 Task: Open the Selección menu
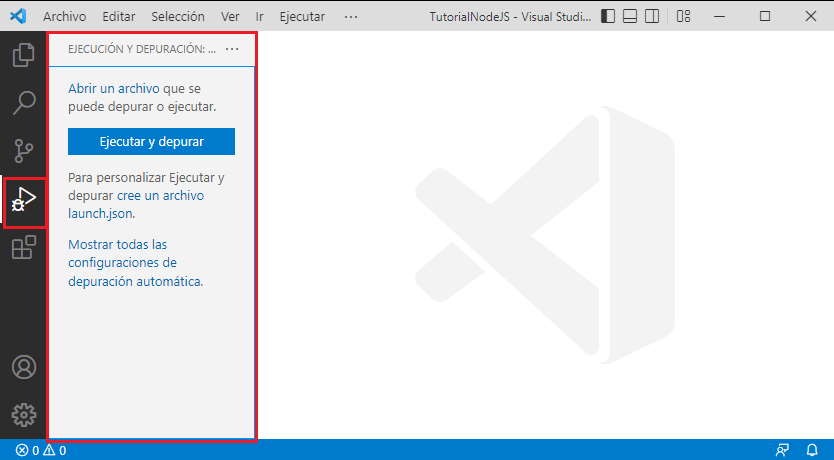[x=178, y=16]
